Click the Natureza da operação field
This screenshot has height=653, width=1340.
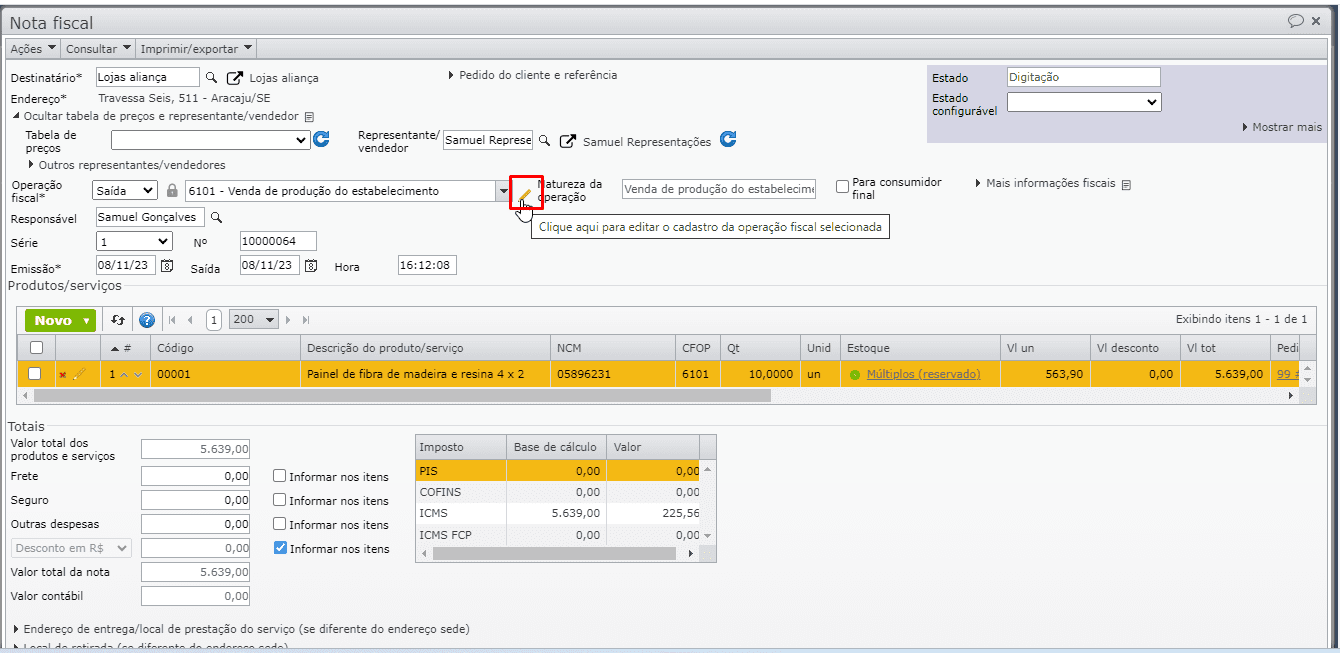pyautogui.click(x=719, y=189)
